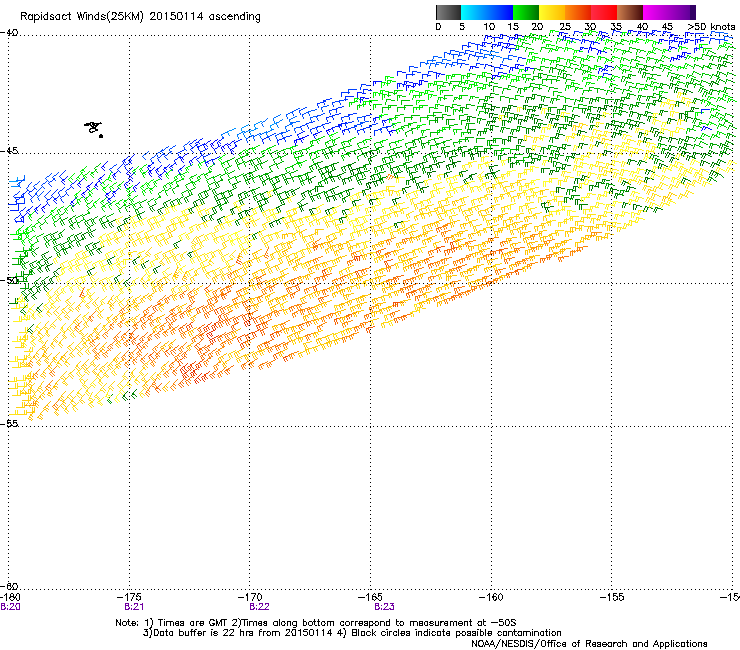Click the orange 25-30 knots legend segment

point(578,12)
